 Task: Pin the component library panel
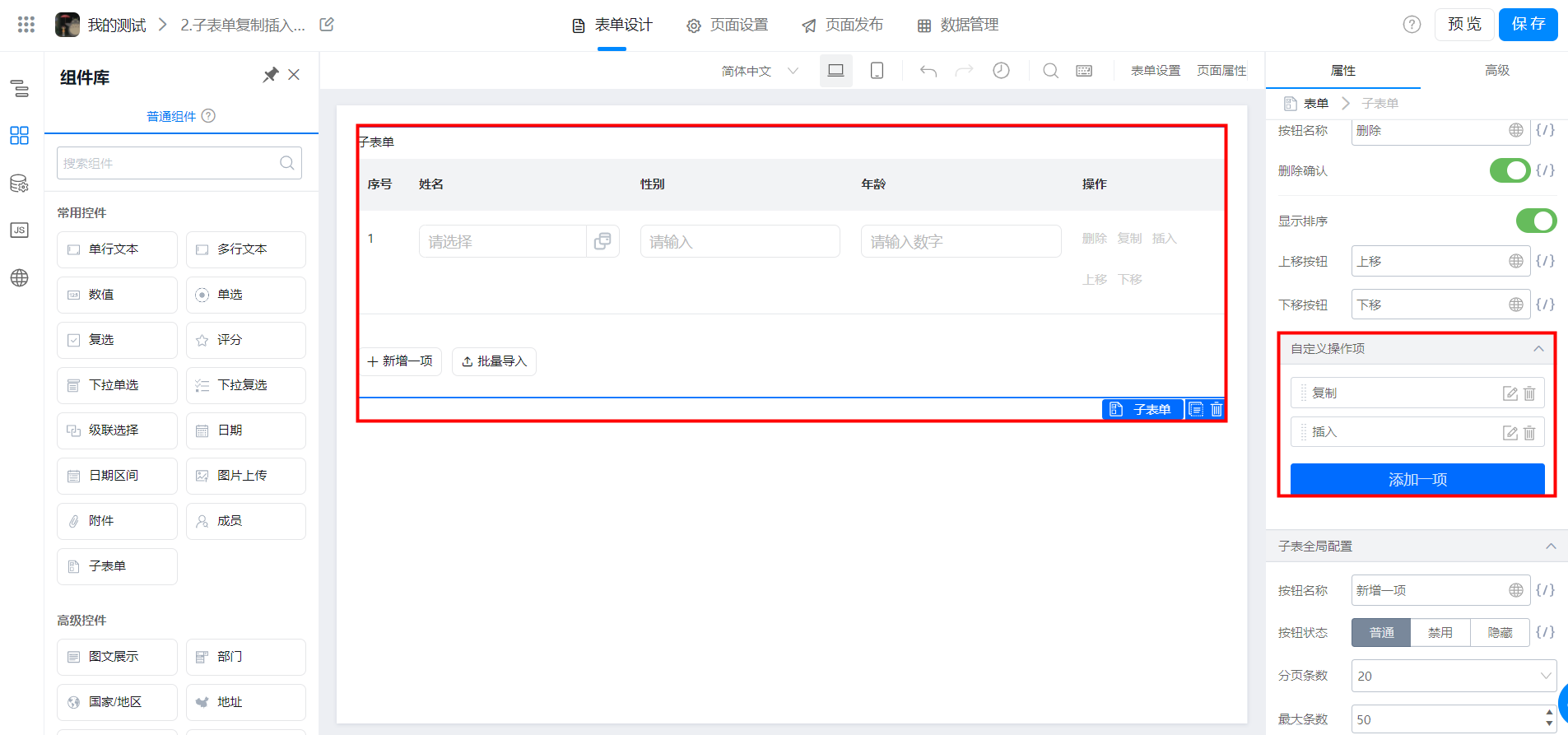click(270, 75)
